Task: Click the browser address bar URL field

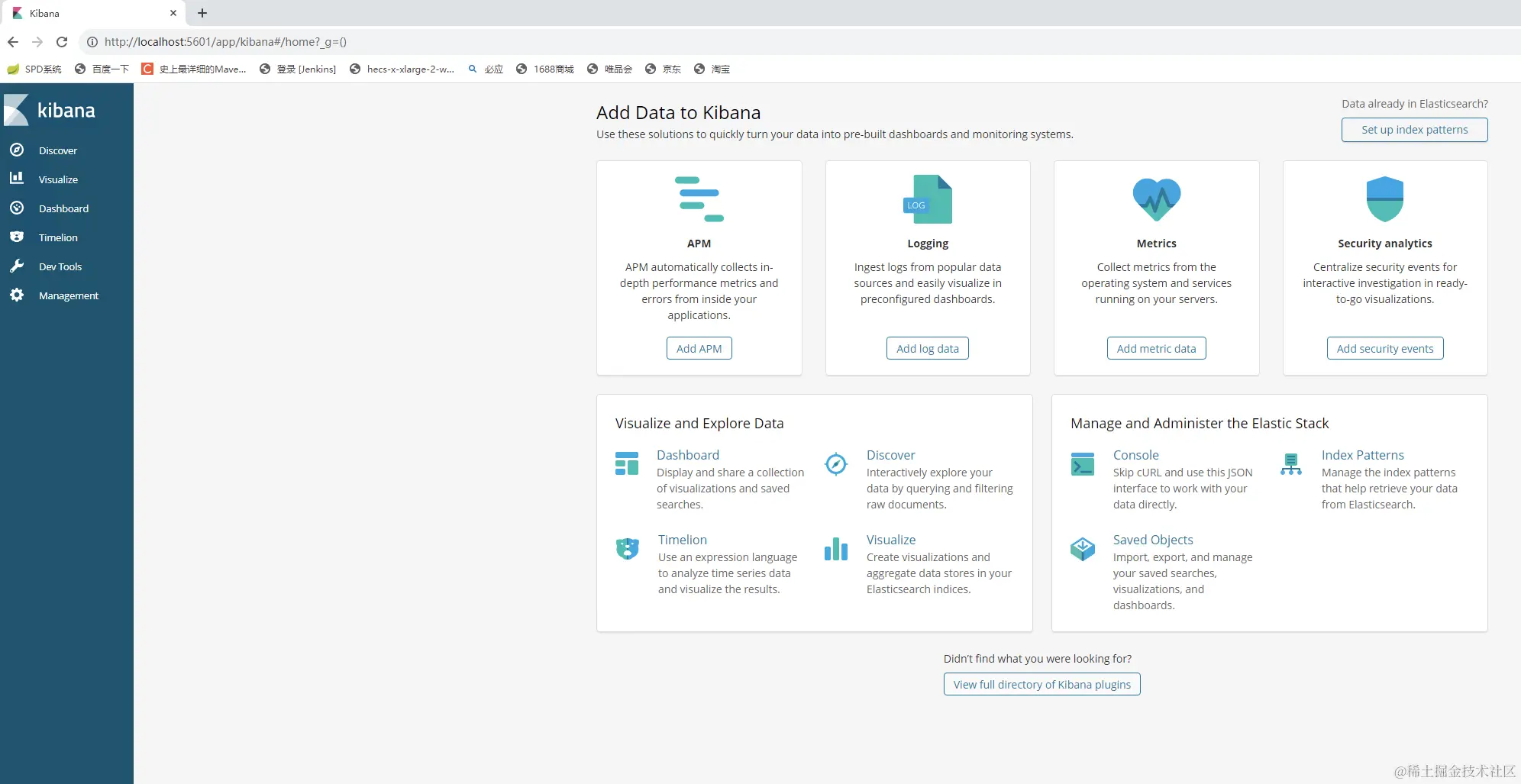Action: tap(799, 42)
